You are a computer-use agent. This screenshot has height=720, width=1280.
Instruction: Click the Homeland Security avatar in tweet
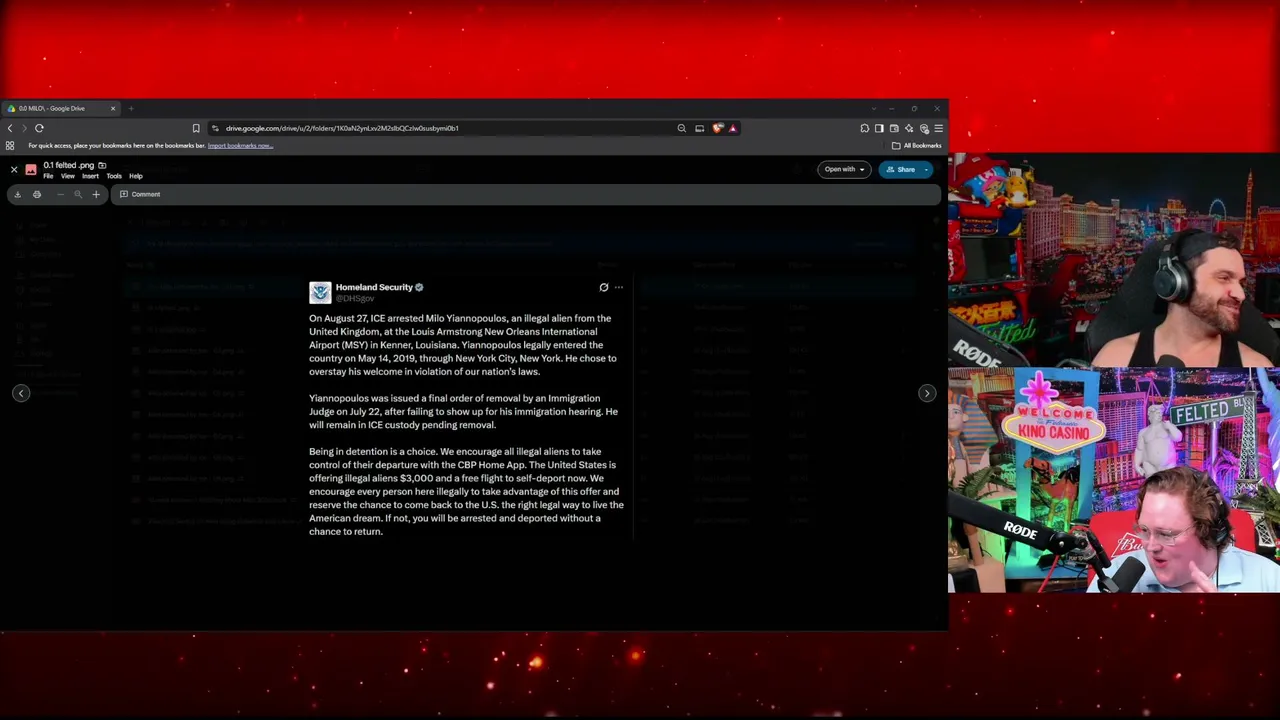[320, 292]
